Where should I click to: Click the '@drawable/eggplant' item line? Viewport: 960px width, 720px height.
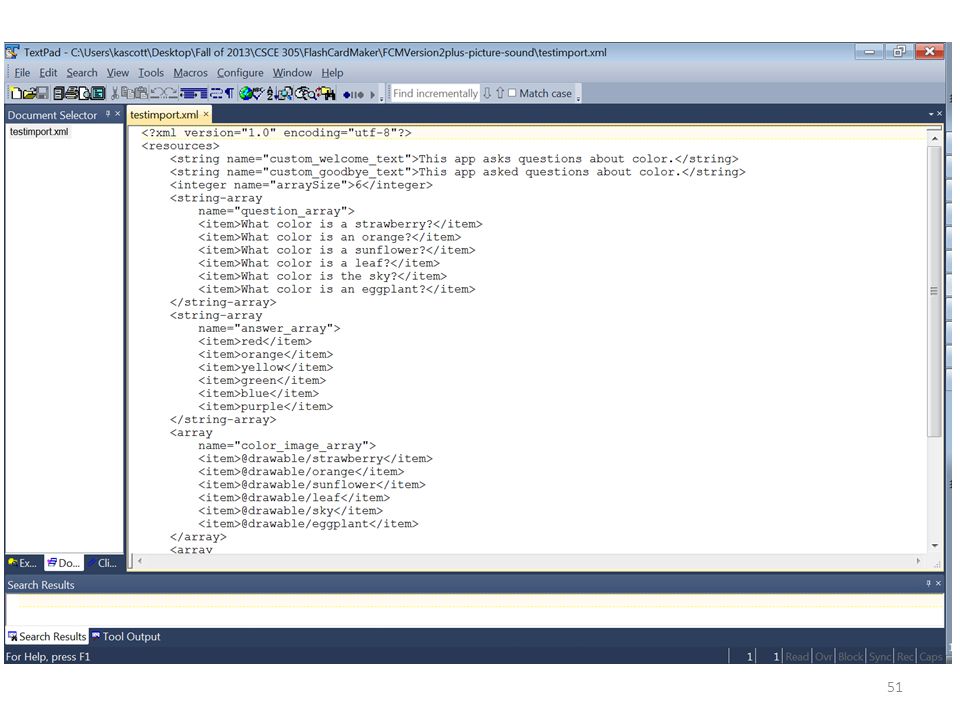pos(308,524)
